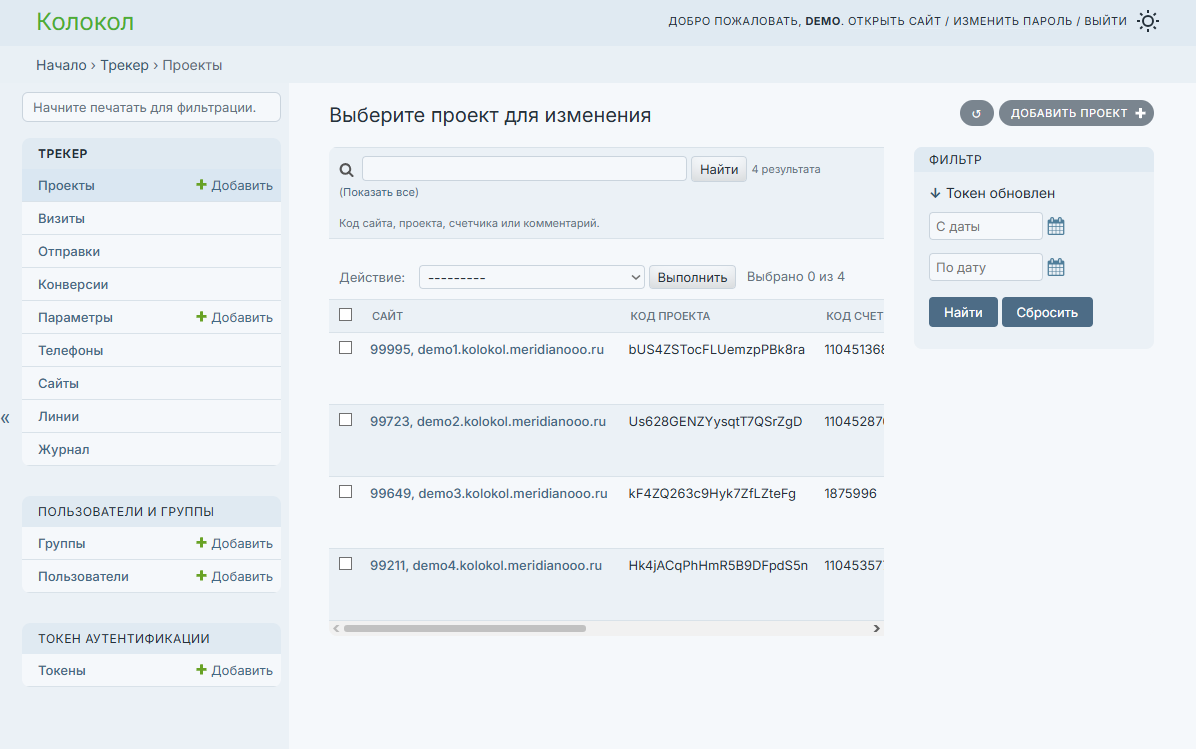Image resolution: width=1196 pixels, height=749 pixels.
Task: Open Параметры in the sidebar
Action: click(76, 317)
